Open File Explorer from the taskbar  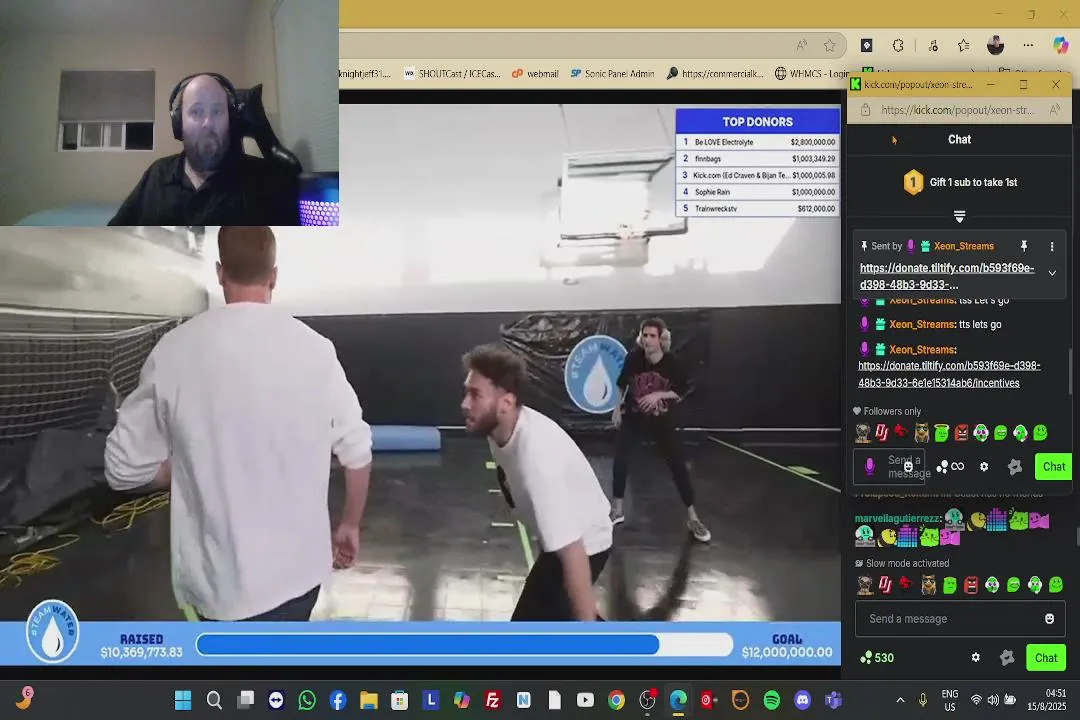tap(368, 701)
